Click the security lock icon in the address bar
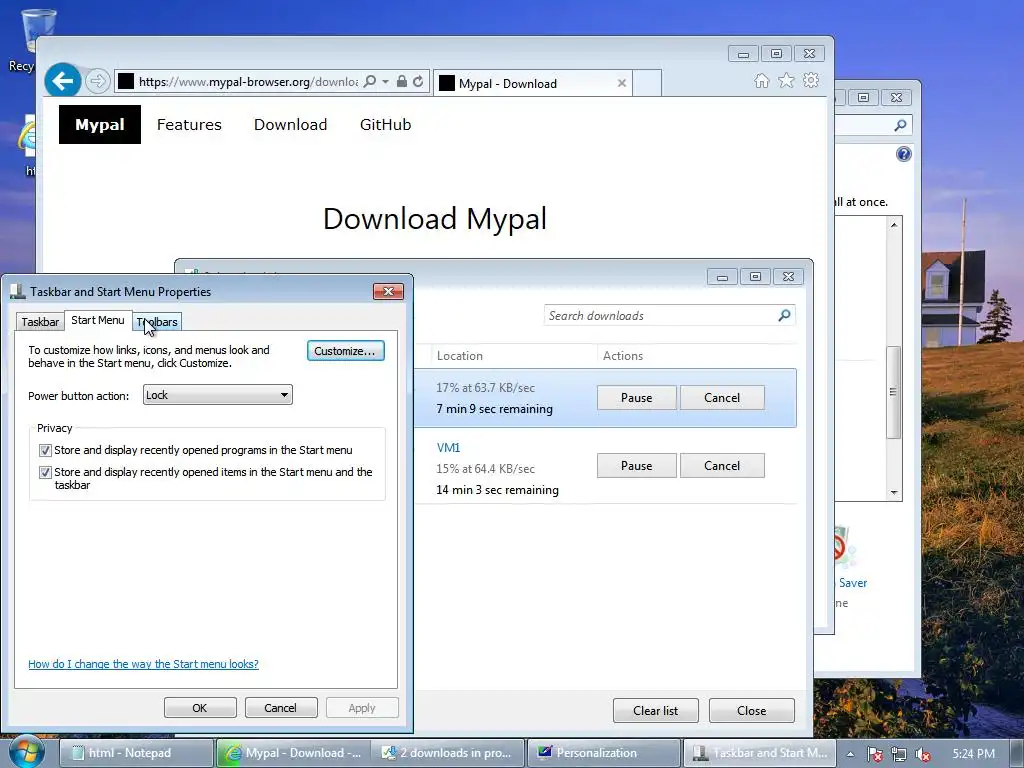The image size is (1024, 768). [402, 82]
